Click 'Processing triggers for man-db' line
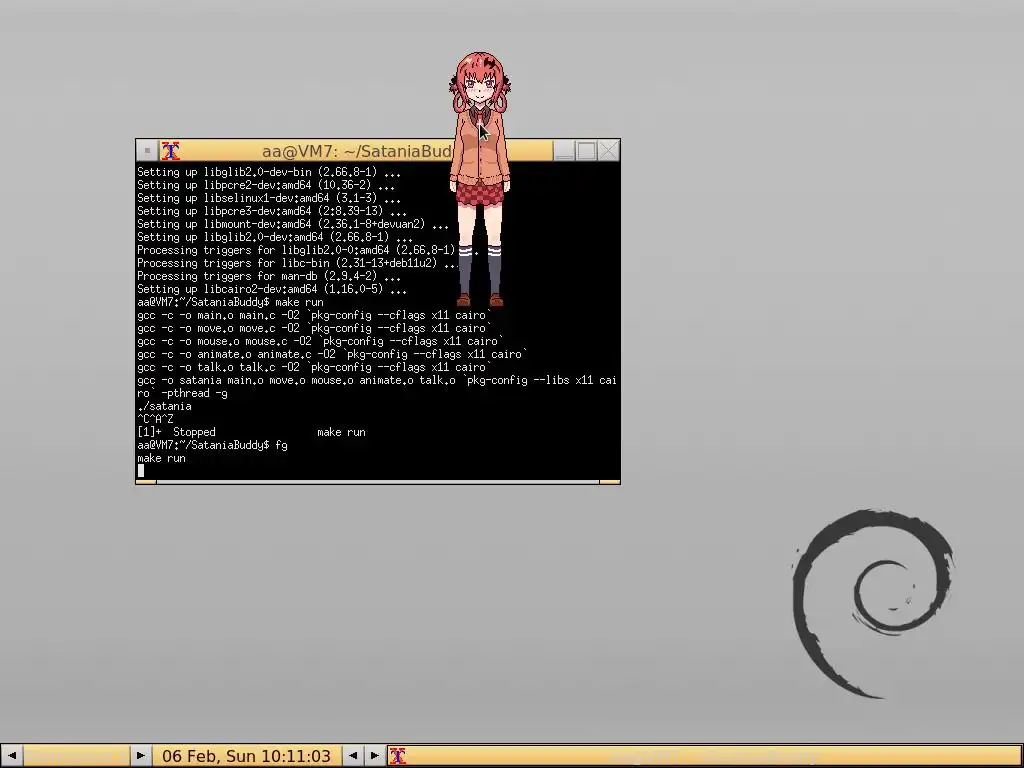Image resolution: width=1024 pixels, height=768 pixels. point(269,276)
